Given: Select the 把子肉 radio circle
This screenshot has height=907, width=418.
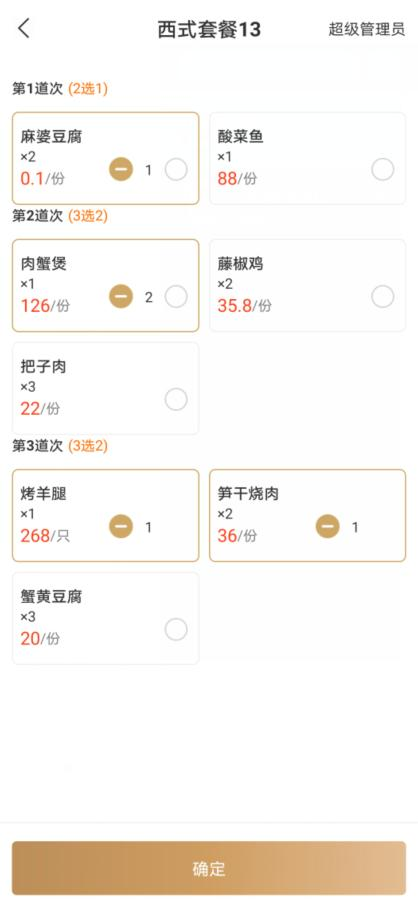Looking at the screenshot, I should pos(176,399).
